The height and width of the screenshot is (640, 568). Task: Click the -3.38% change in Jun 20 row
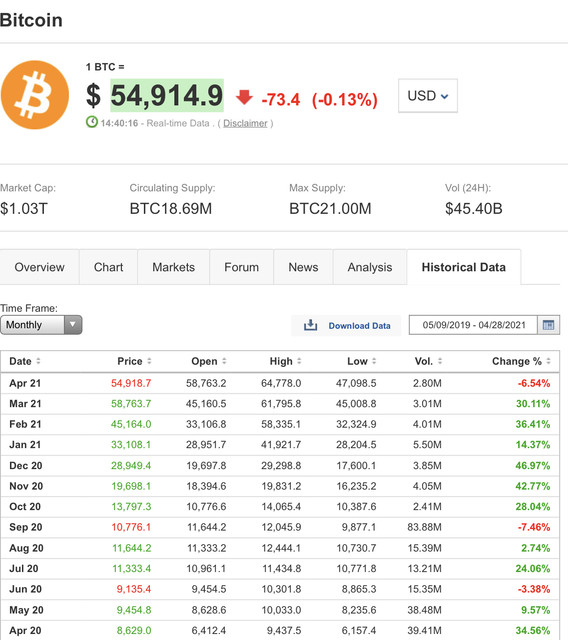534,589
